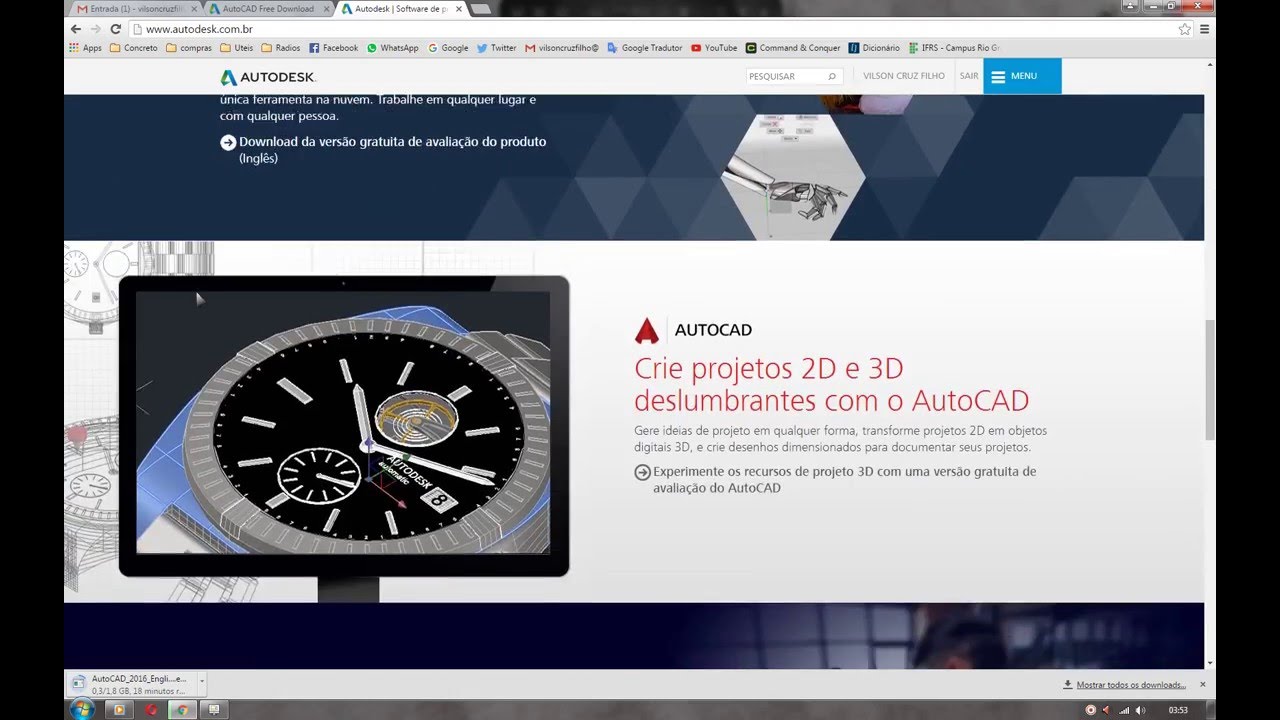Close the downloads bar

tap(1203, 685)
